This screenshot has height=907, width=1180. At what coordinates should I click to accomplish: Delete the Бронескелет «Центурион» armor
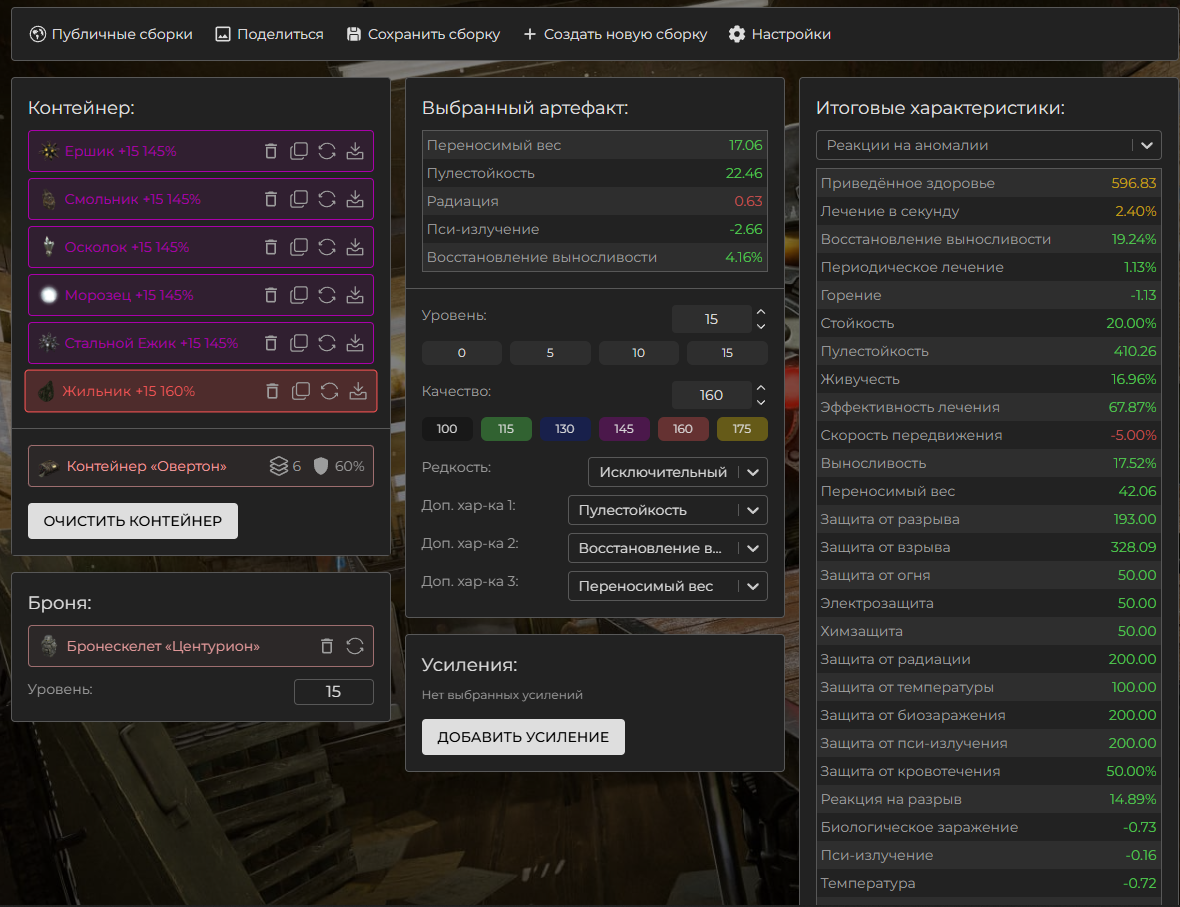(326, 646)
